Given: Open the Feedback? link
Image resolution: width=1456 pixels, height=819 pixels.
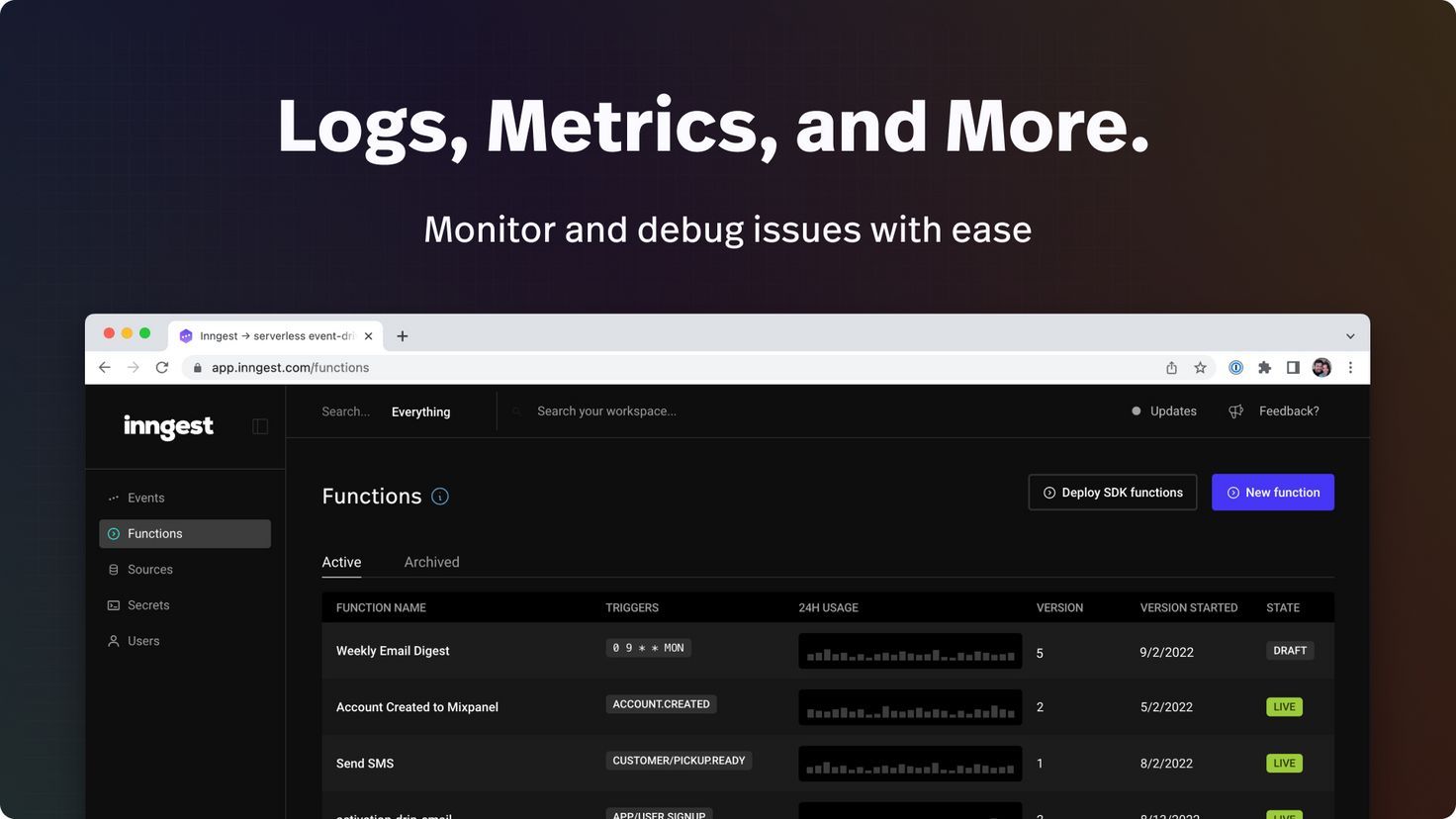Looking at the screenshot, I should coord(1289,411).
